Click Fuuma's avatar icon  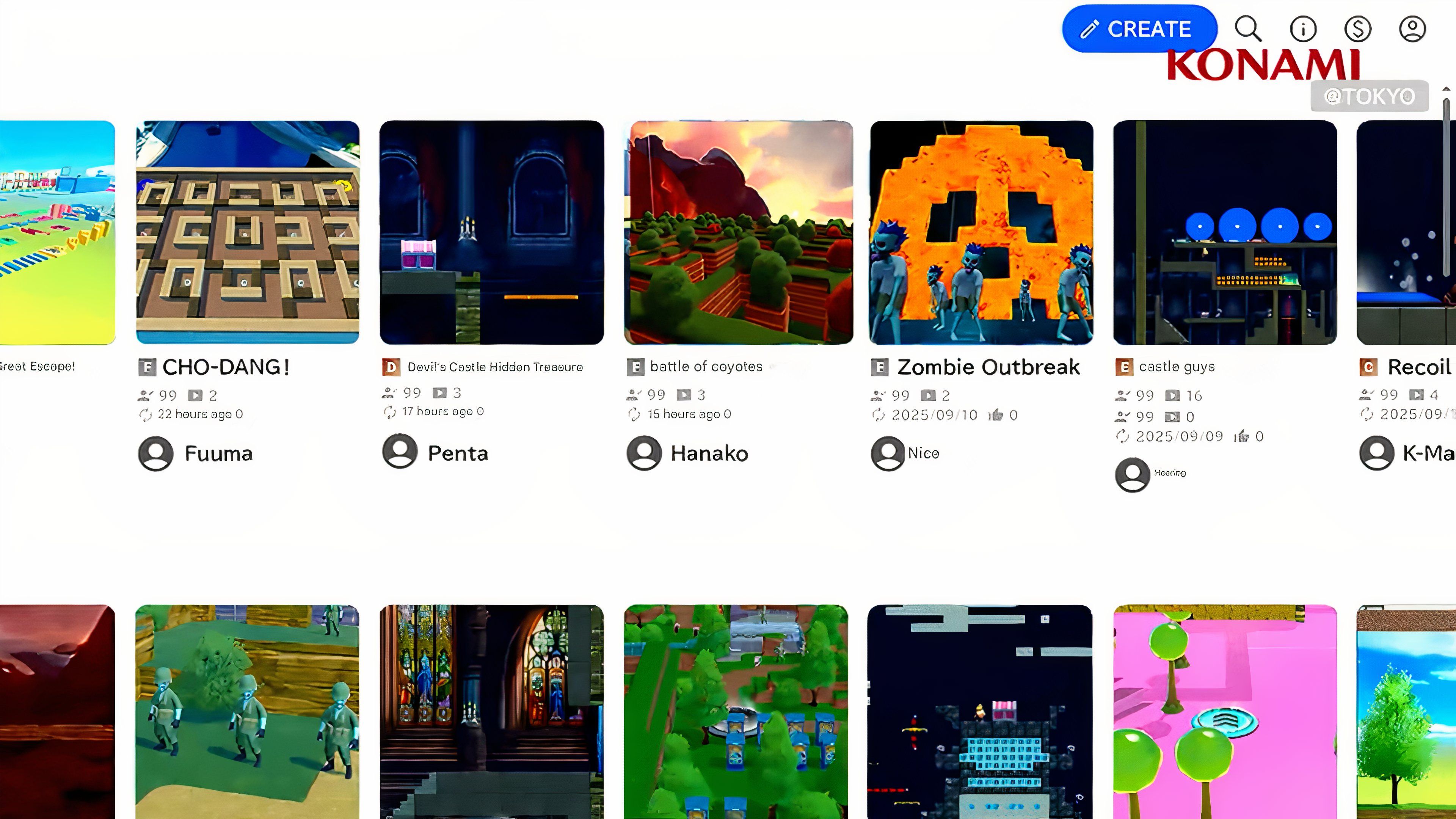[x=155, y=453]
